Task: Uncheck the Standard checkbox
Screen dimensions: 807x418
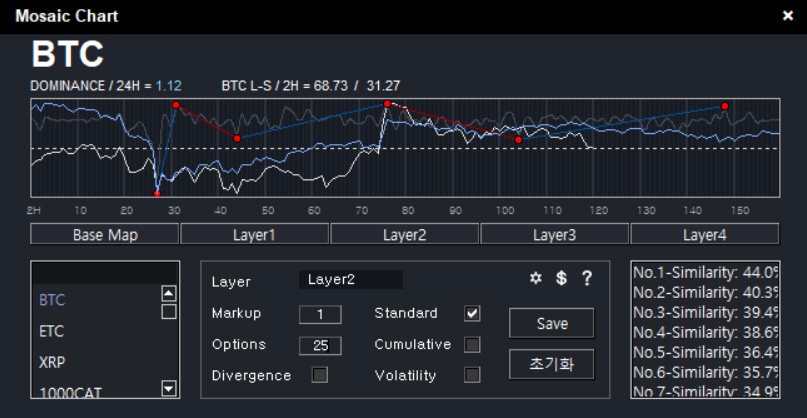Action: point(472,314)
